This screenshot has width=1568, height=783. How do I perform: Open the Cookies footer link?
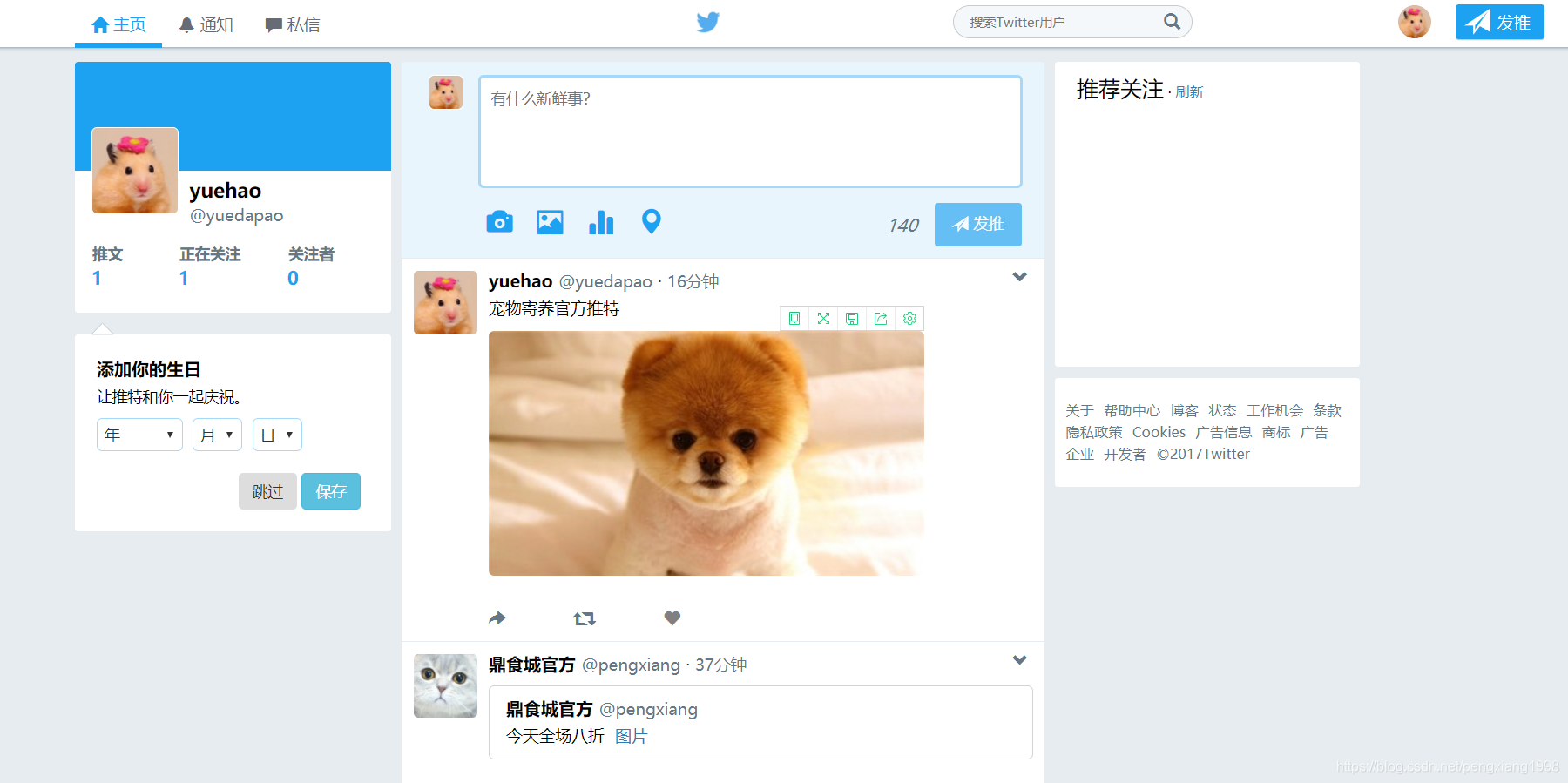[x=1159, y=432]
